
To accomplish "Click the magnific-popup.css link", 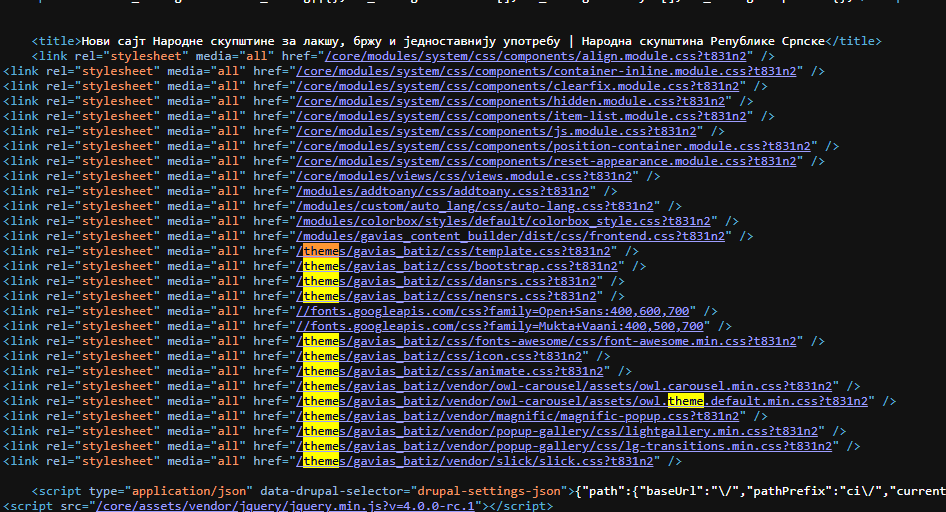I will pyautogui.click(x=532, y=416).
